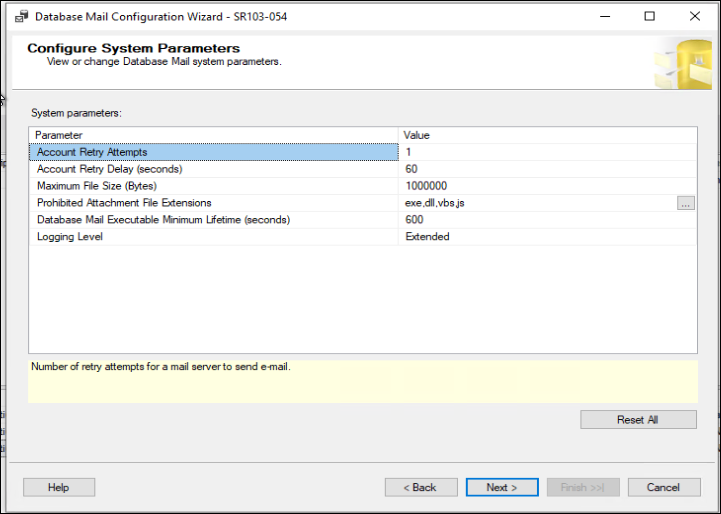
Task: Open the Prohibited Attachment File Extensions ellipsis button
Action: pyautogui.click(x=686, y=203)
